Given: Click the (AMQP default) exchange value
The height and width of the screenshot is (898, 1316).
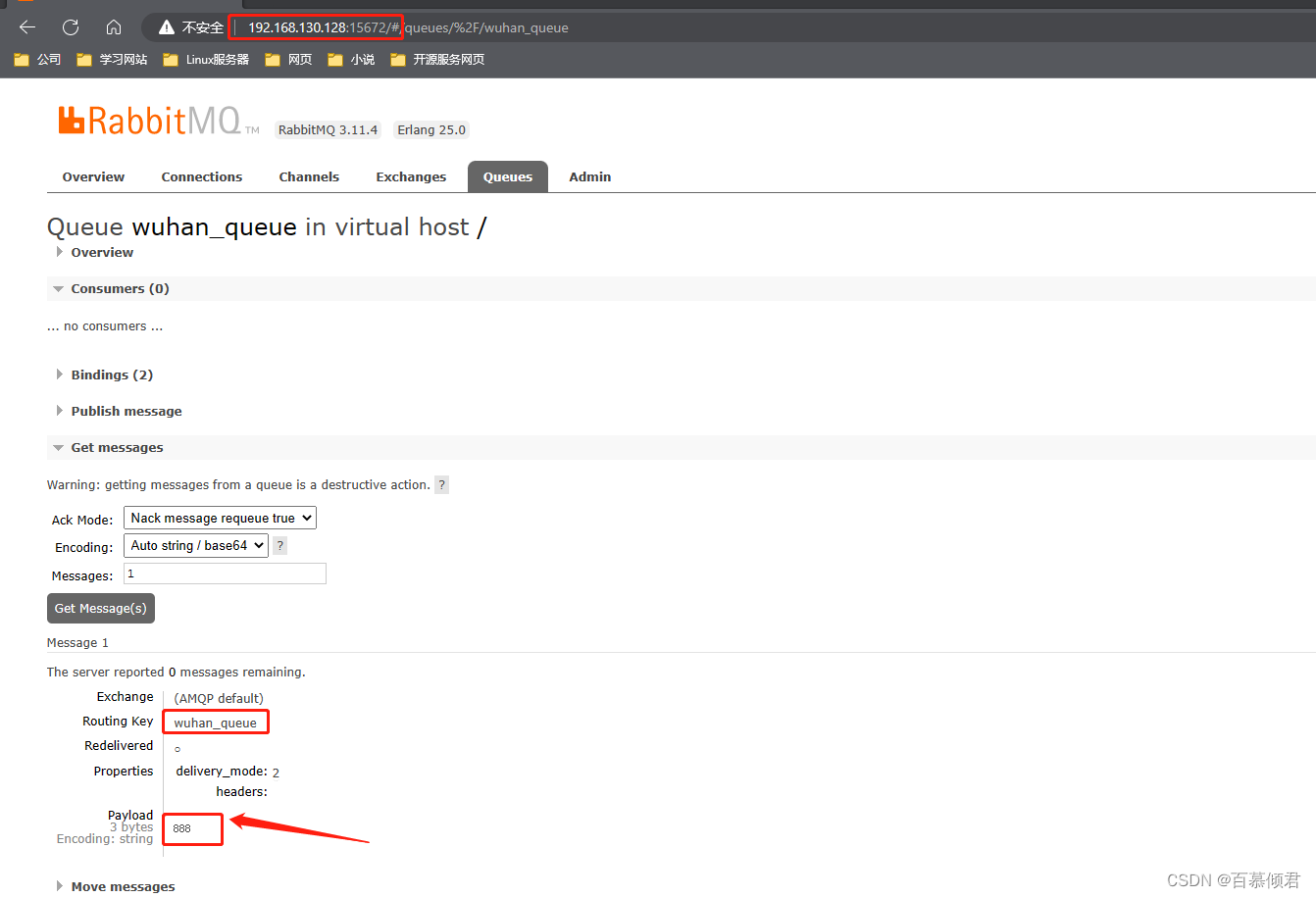Looking at the screenshot, I should coord(219,699).
